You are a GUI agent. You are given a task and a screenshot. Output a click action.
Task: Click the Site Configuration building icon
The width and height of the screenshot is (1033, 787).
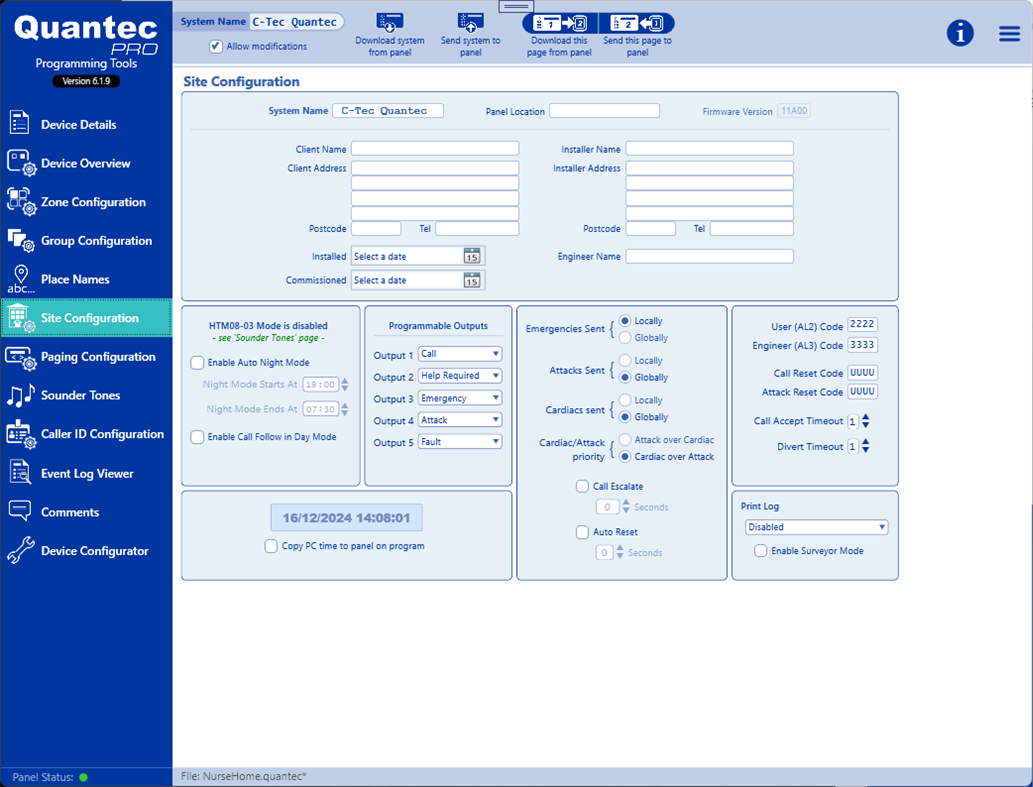coord(20,318)
